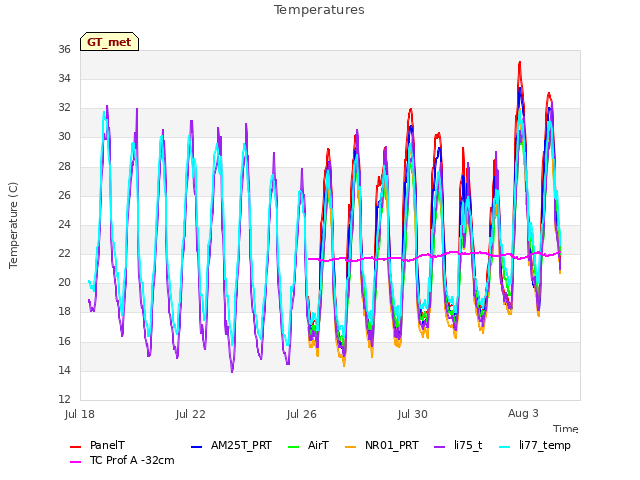Image resolution: width=640 pixels, height=480 pixels.
Task: Click the 24 y-axis tick label
Action: tap(64, 224)
